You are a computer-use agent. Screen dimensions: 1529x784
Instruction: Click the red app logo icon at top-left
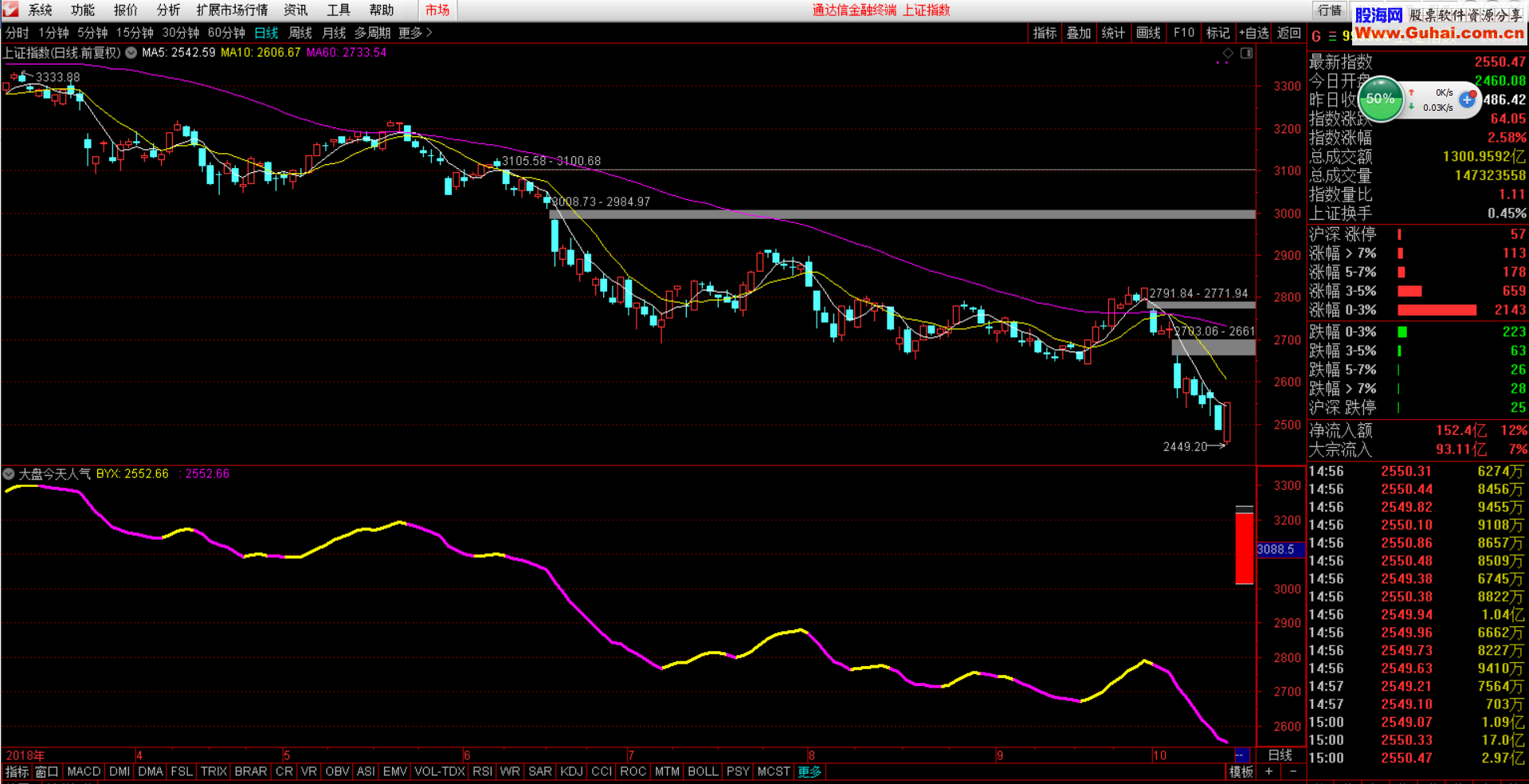[x=10, y=10]
